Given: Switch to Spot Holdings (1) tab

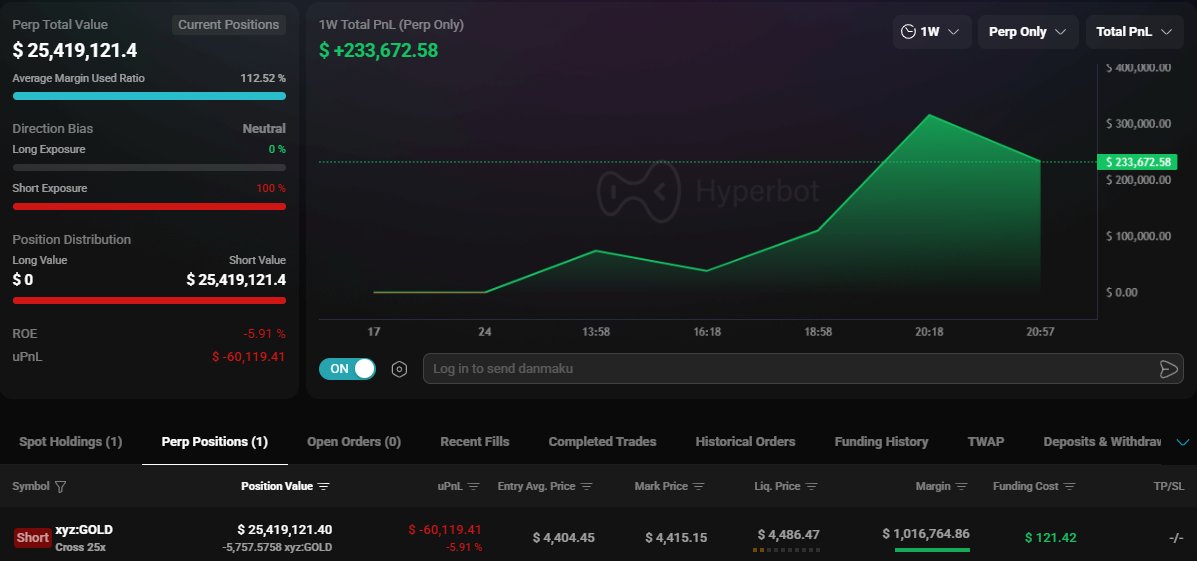Looking at the screenshot, I should point(70,442).
